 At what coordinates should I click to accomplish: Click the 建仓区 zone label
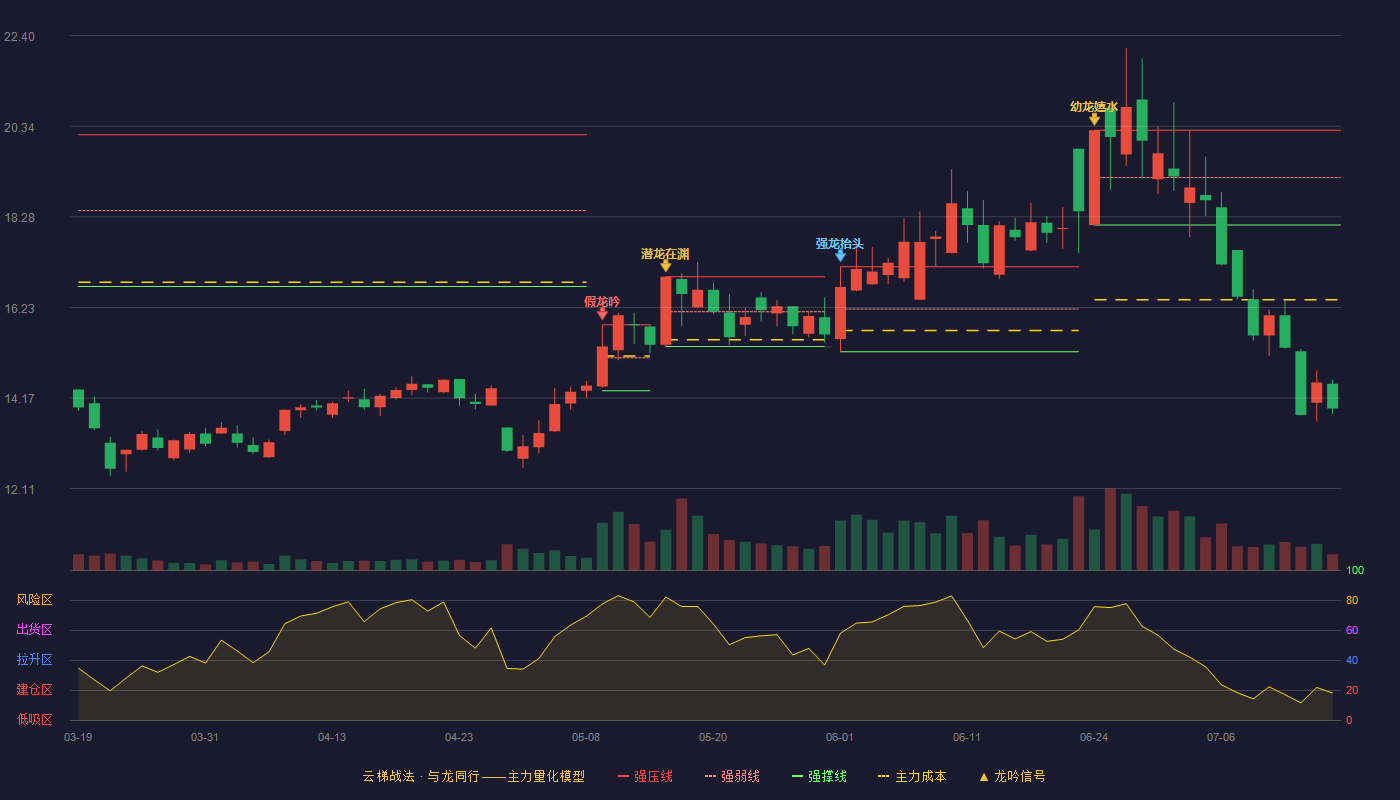coord(34,690)
